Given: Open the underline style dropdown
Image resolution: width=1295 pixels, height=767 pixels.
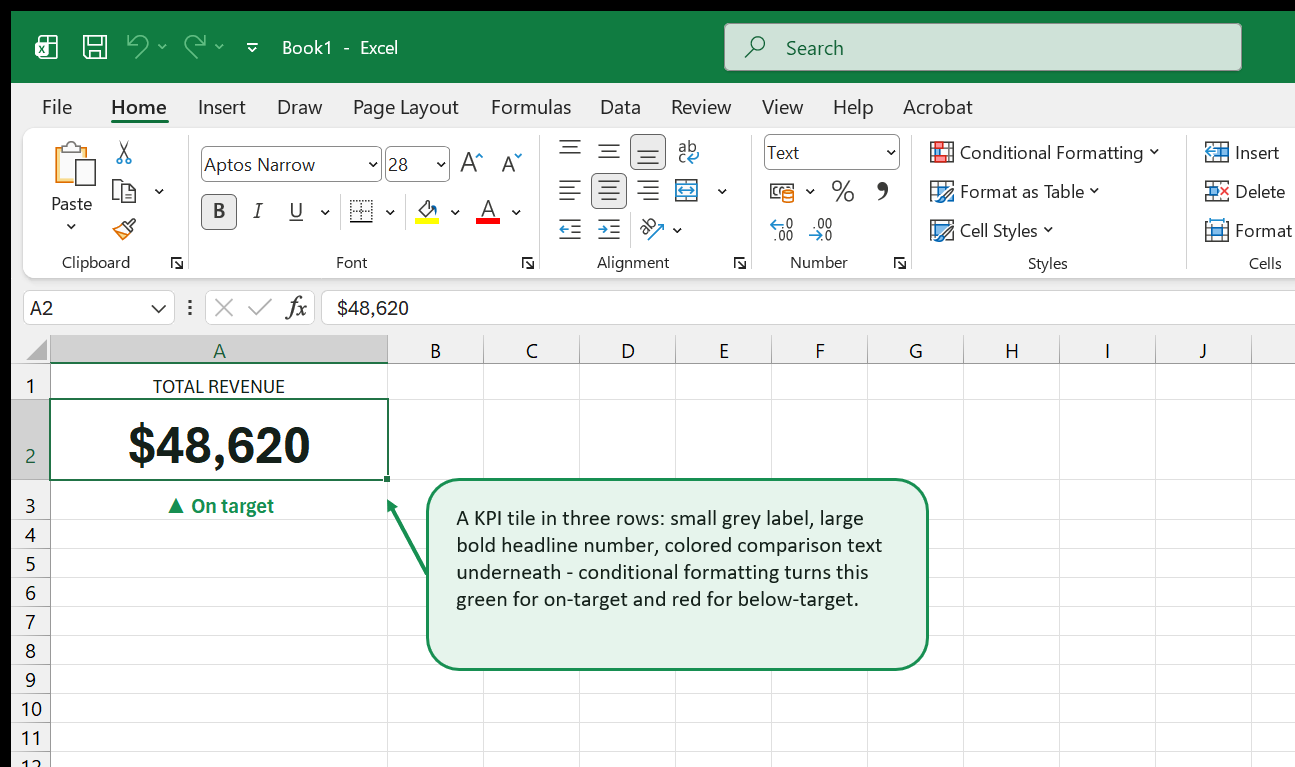Looking at the screenshot, I should (325, 212).
